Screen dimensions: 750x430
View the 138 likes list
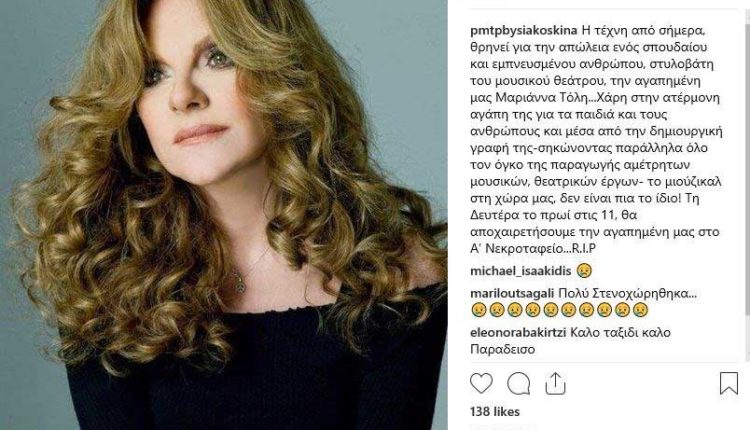click(x=495, y=411)
